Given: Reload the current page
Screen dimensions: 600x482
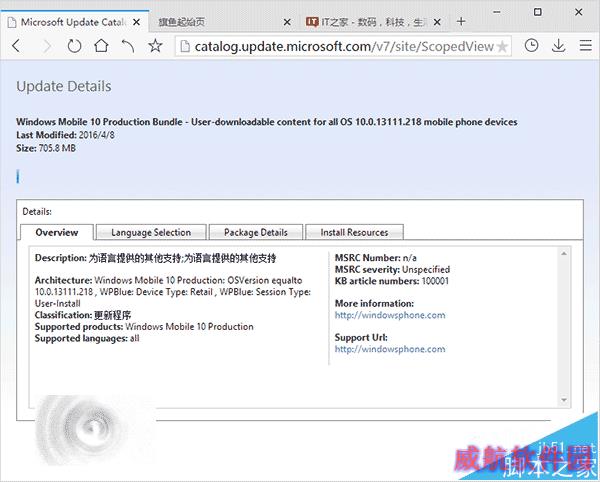Looking at the screenshot, I should coord(74,46).
